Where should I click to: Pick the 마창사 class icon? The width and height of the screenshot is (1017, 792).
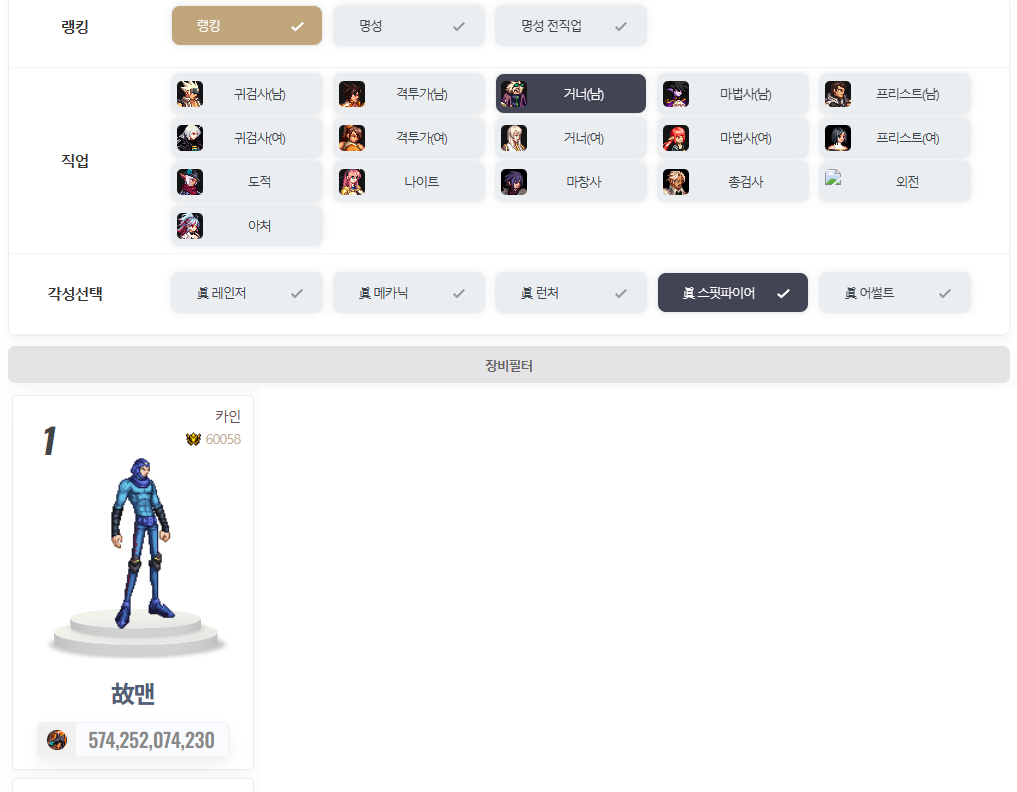point(514,182)
